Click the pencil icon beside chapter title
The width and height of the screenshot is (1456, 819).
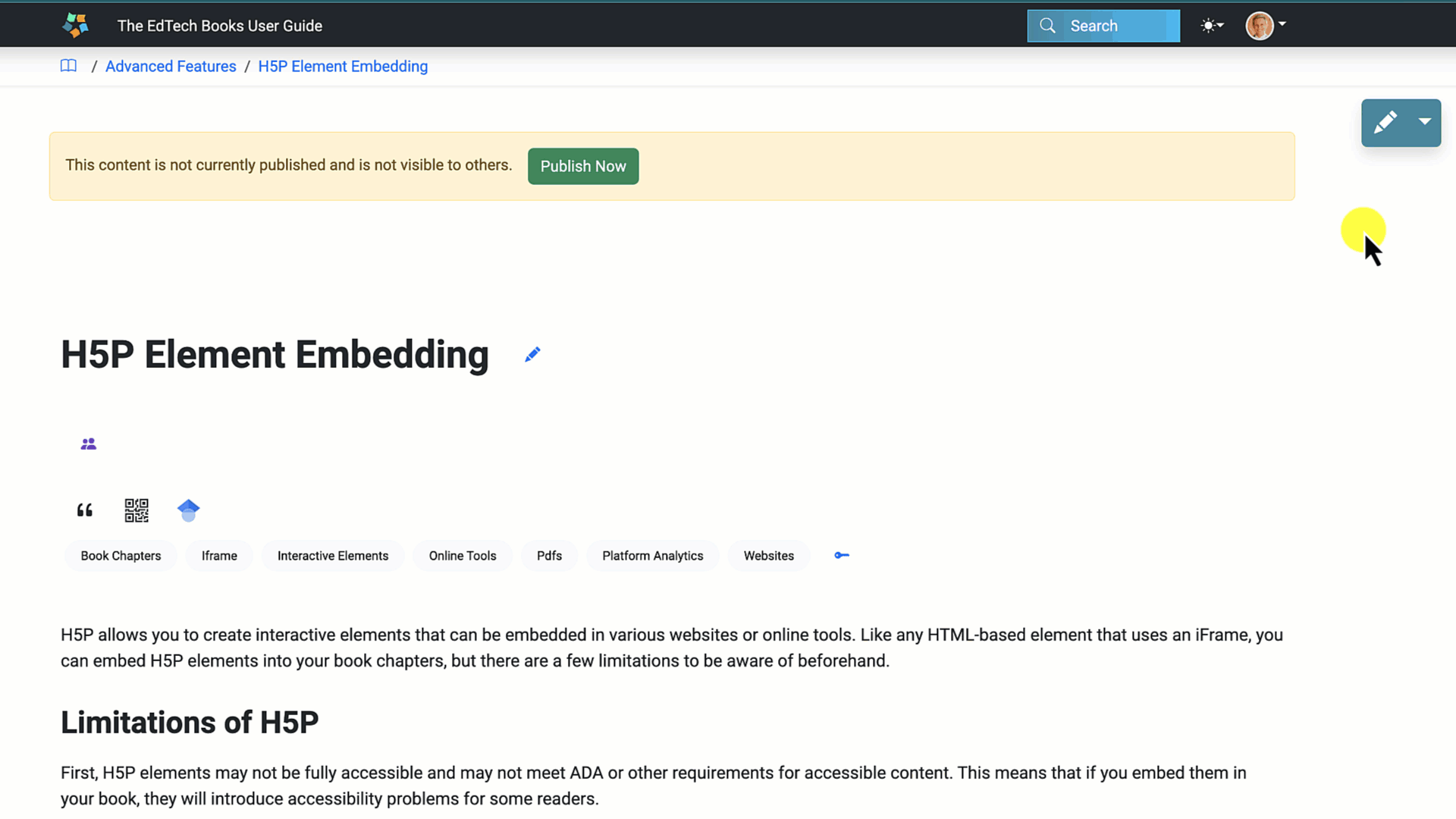click(532, 354)
